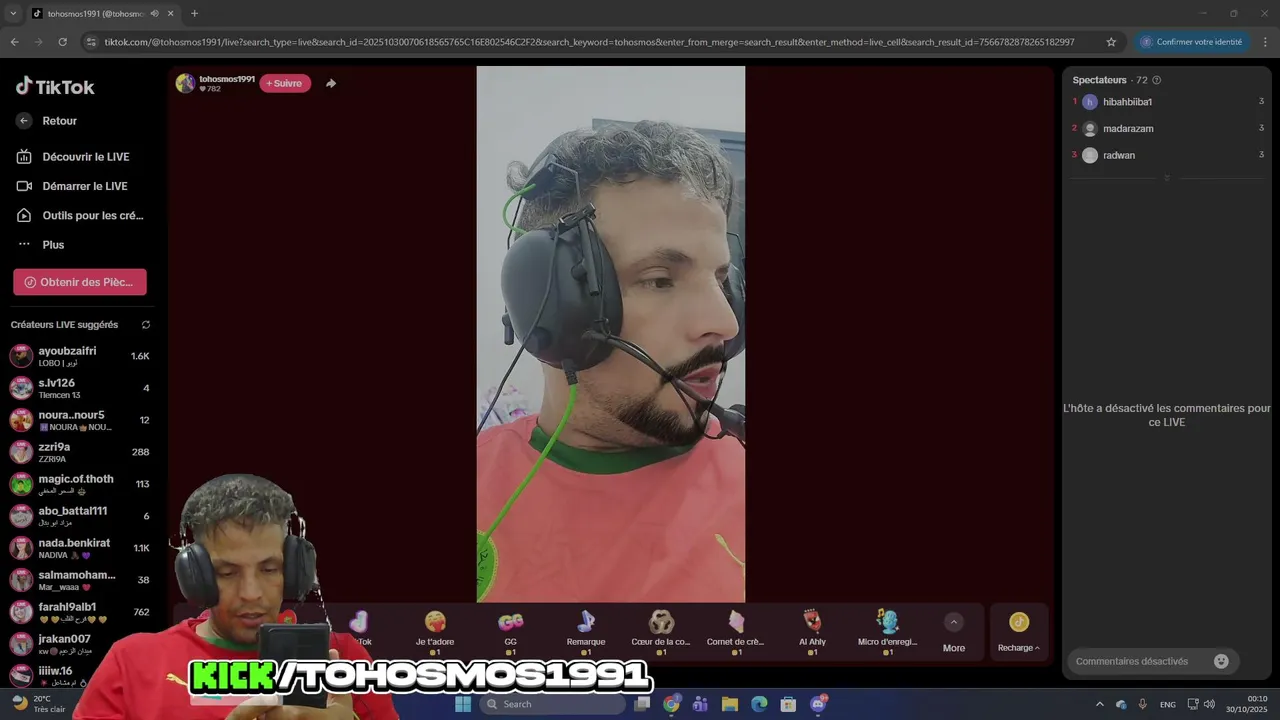Screen dimensions: 1280x720
Task: Open salmamoham... suggested live
Action: point(80,580)
